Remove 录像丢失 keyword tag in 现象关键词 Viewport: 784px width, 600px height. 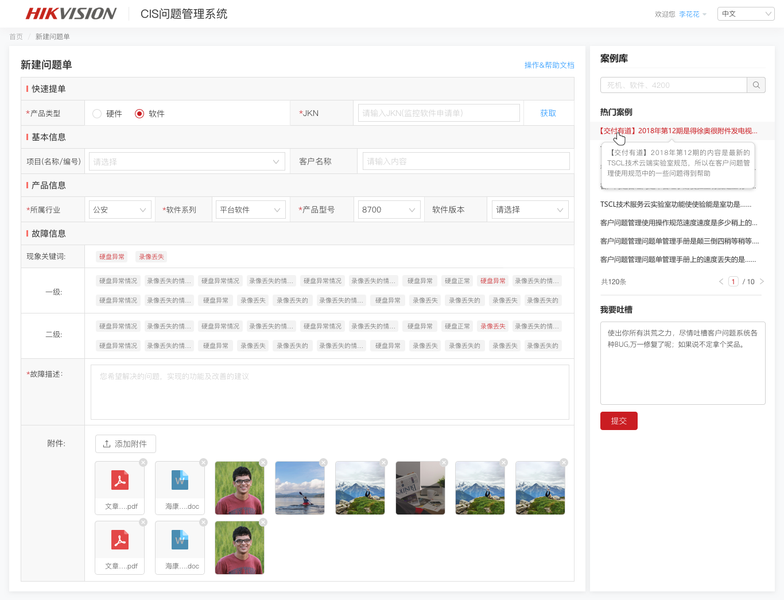[x=152, y=256]
